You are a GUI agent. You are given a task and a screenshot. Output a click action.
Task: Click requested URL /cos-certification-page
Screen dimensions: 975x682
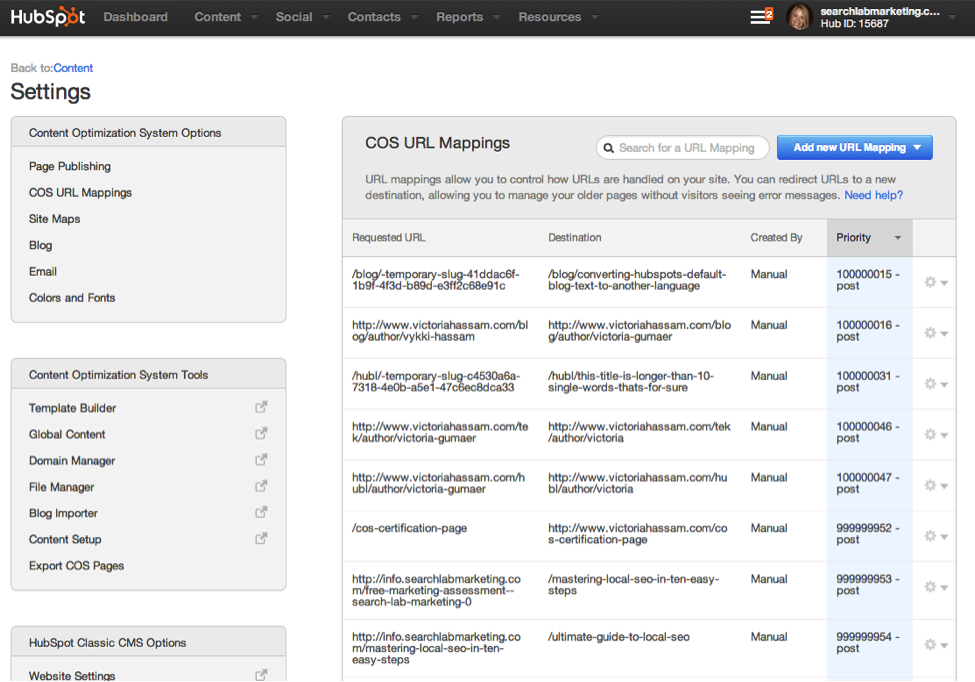point(409,528)
